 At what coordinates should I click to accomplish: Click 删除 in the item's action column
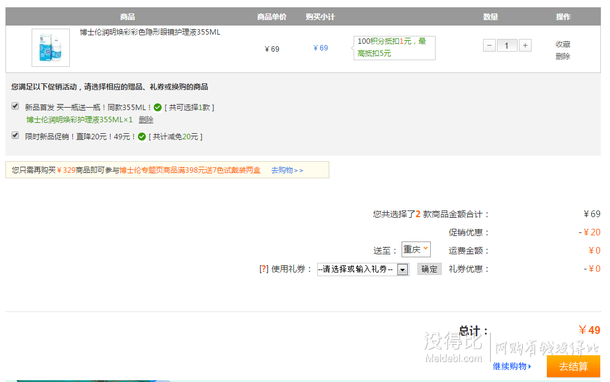(563, 56)
